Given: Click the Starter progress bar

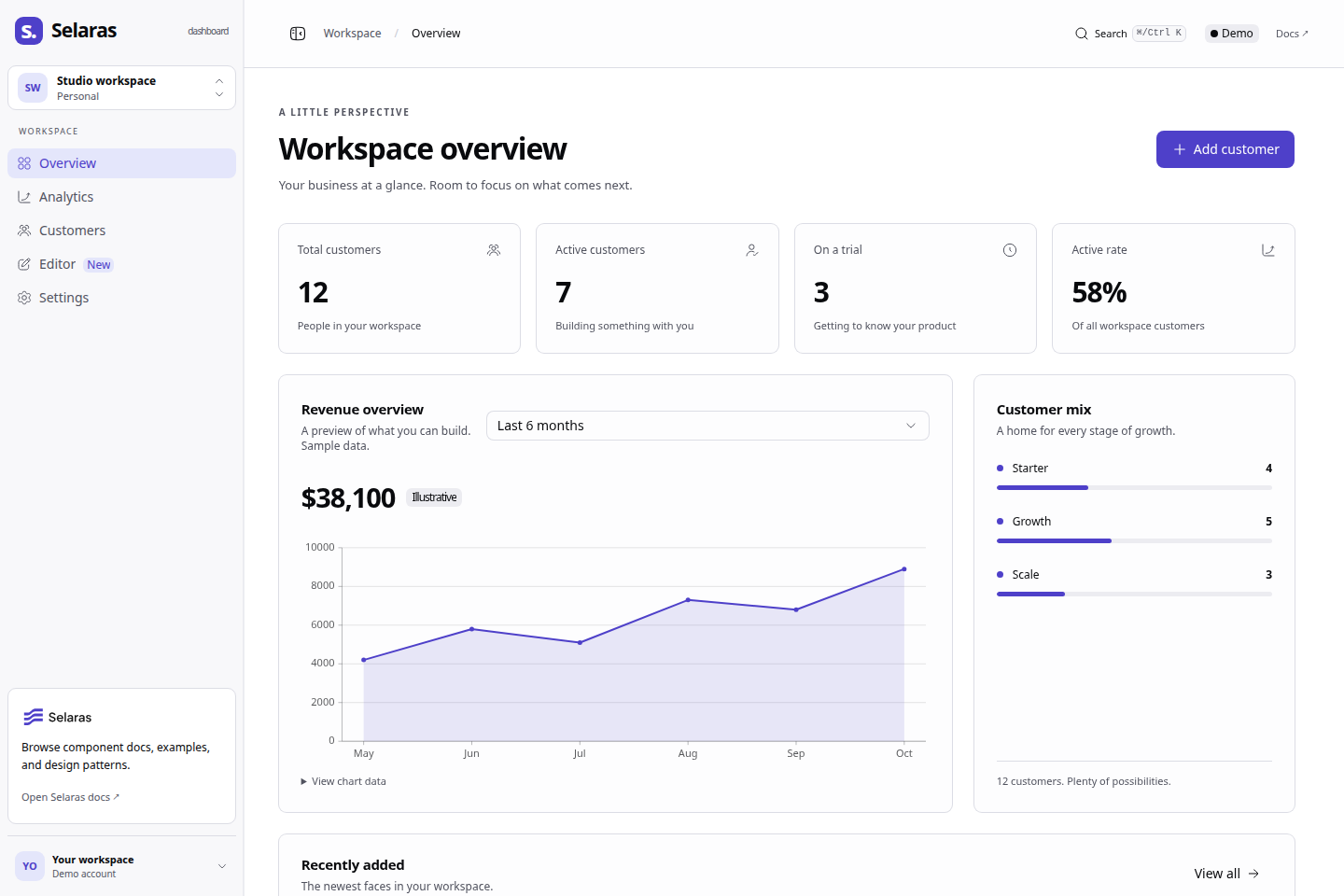Looking at the screenshot, I should click(1134, 487).
